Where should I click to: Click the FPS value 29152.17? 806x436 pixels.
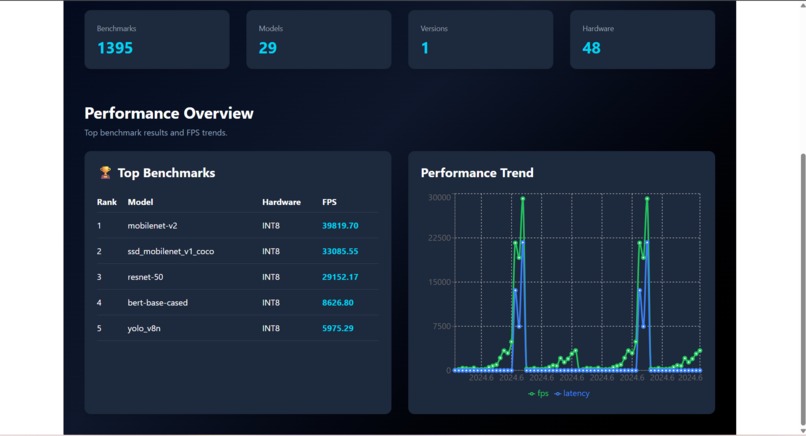pos(340,277)
